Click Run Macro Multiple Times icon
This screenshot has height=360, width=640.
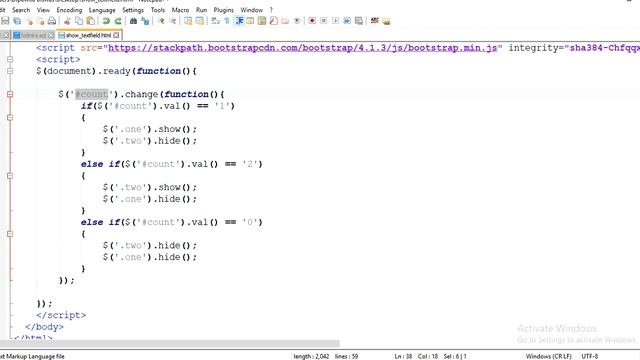[347, 21]
